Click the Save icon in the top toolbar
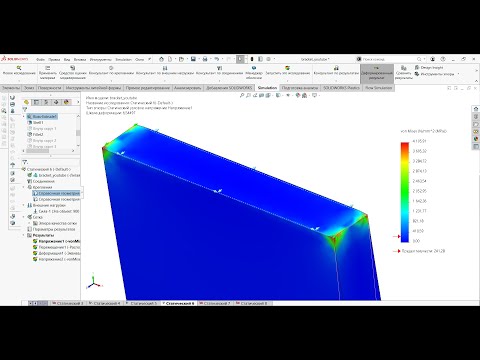 (193, 59)
